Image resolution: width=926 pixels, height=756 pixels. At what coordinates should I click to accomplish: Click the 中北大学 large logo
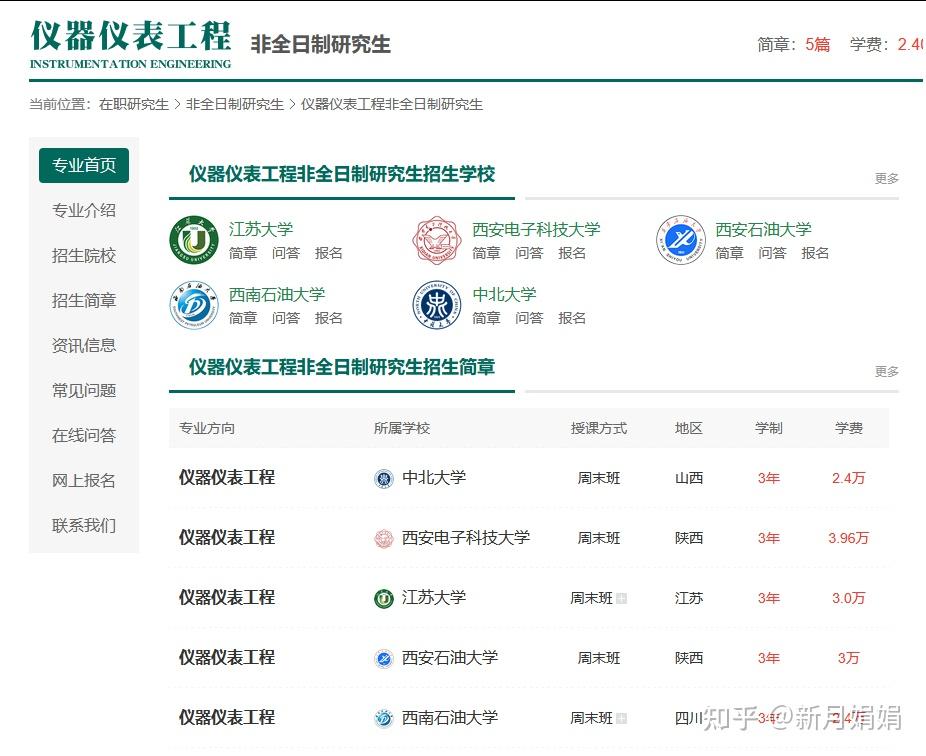(436, 305)
